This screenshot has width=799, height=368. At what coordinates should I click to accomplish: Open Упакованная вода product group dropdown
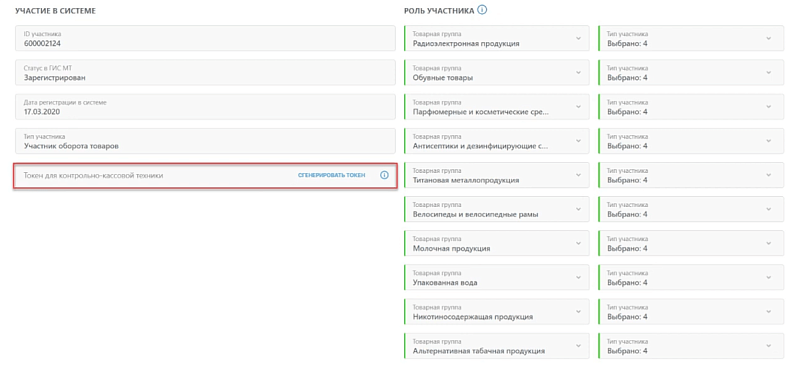point(497,277)
